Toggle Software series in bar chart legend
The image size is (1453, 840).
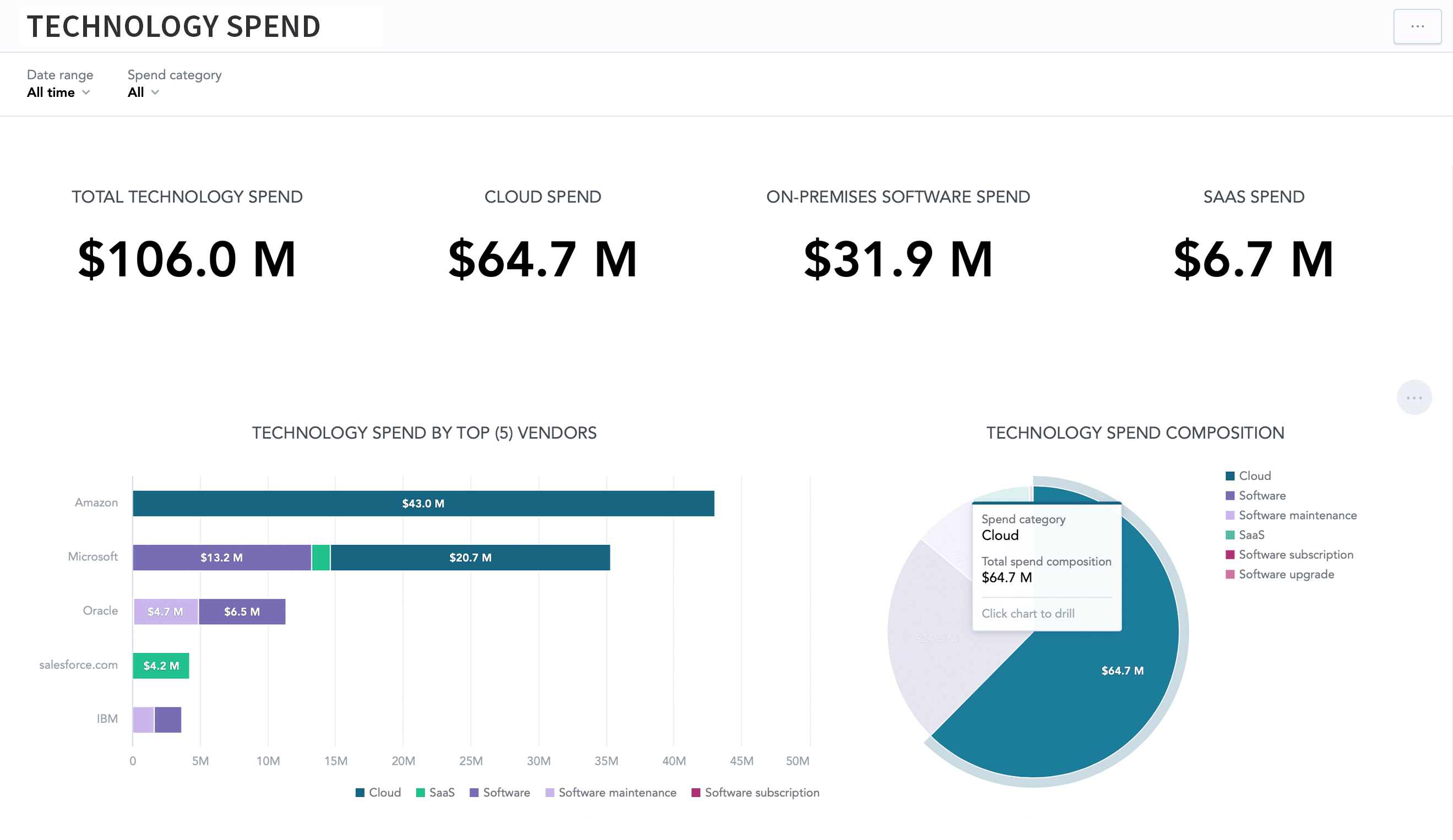pos(500,793)
